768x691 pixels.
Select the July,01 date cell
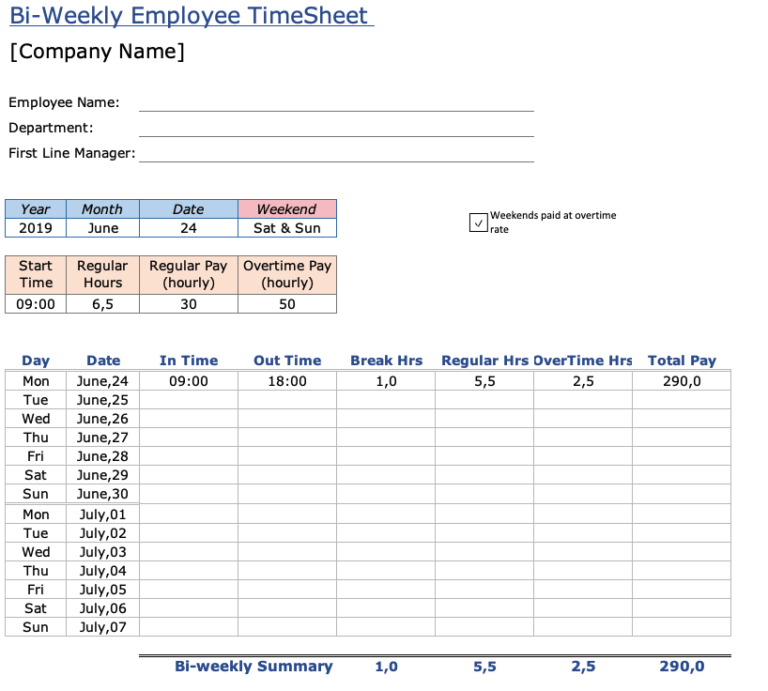pos(103,514)
